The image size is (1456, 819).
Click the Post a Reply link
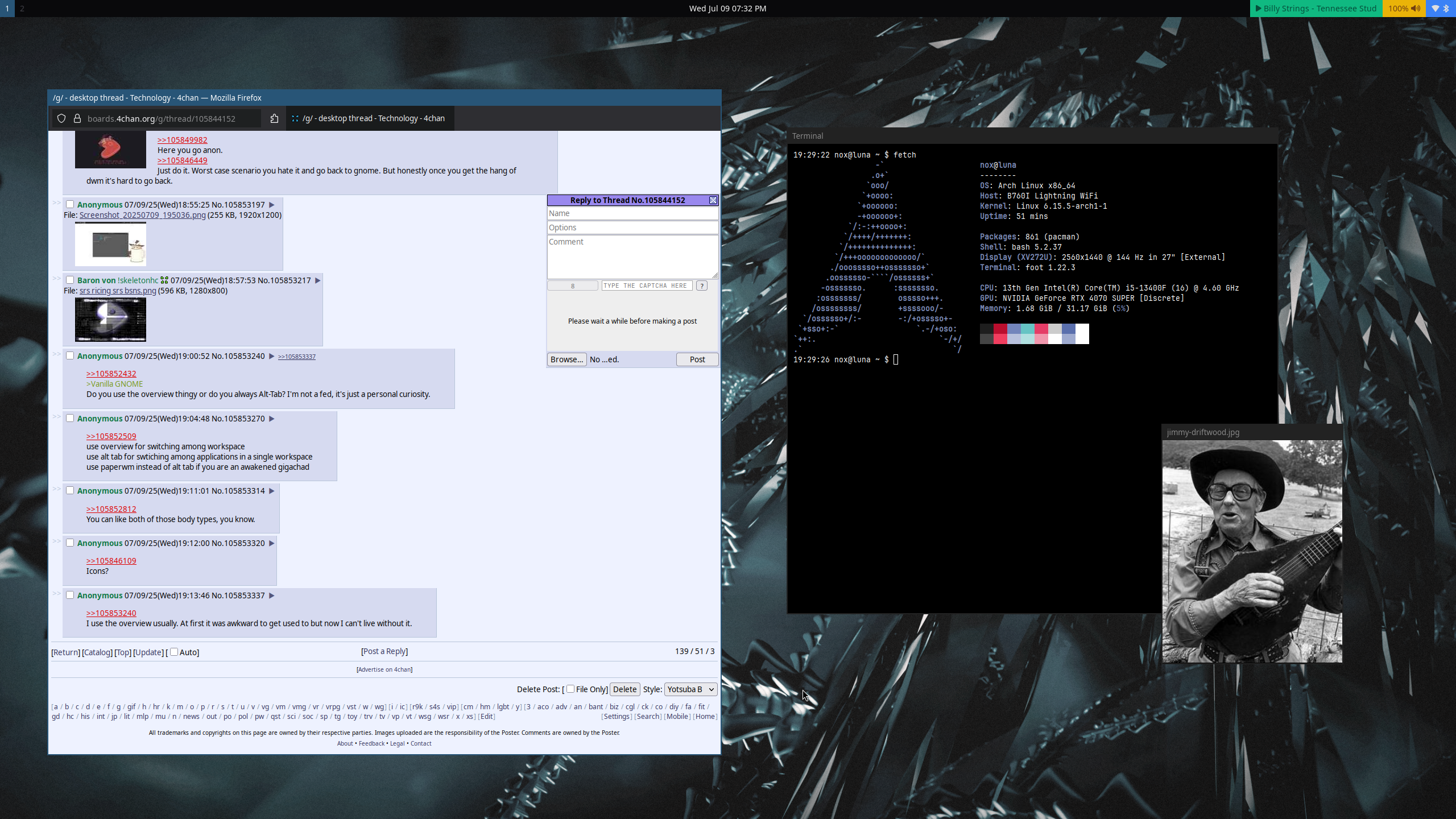coord(384,651)
